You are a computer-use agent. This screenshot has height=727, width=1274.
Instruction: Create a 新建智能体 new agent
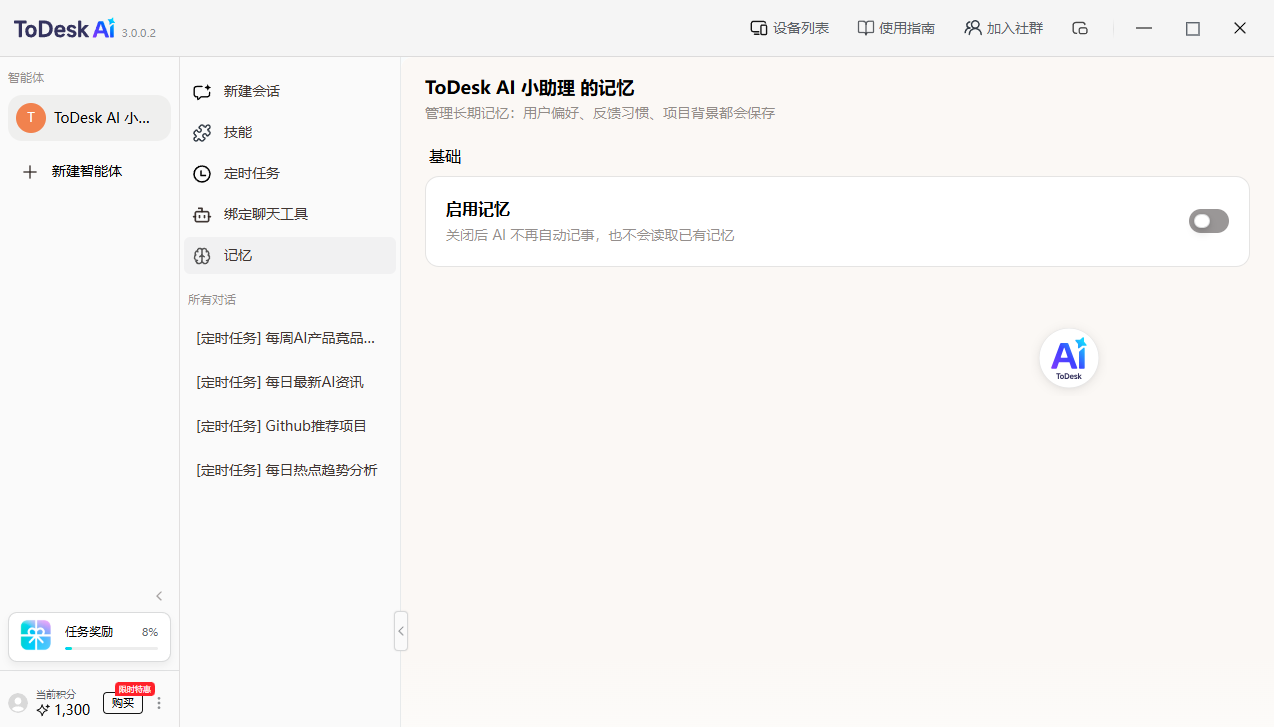pyautogui.click(x=72, y=171)
